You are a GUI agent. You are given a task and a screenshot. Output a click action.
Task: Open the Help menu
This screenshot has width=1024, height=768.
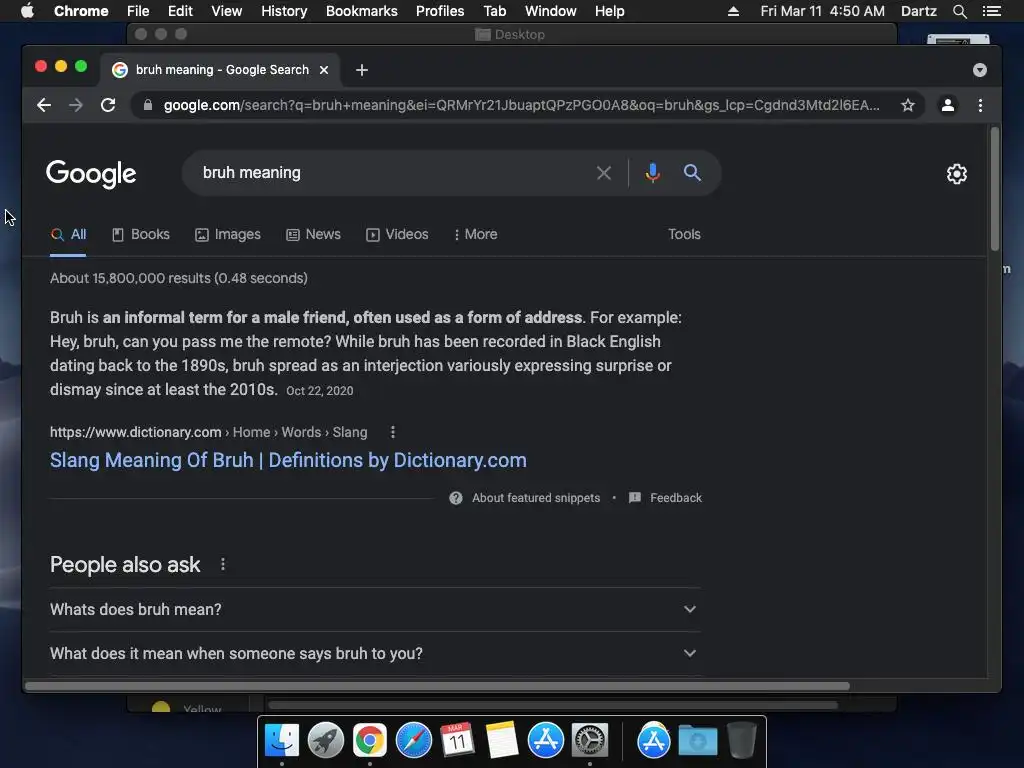click(609, 11)
